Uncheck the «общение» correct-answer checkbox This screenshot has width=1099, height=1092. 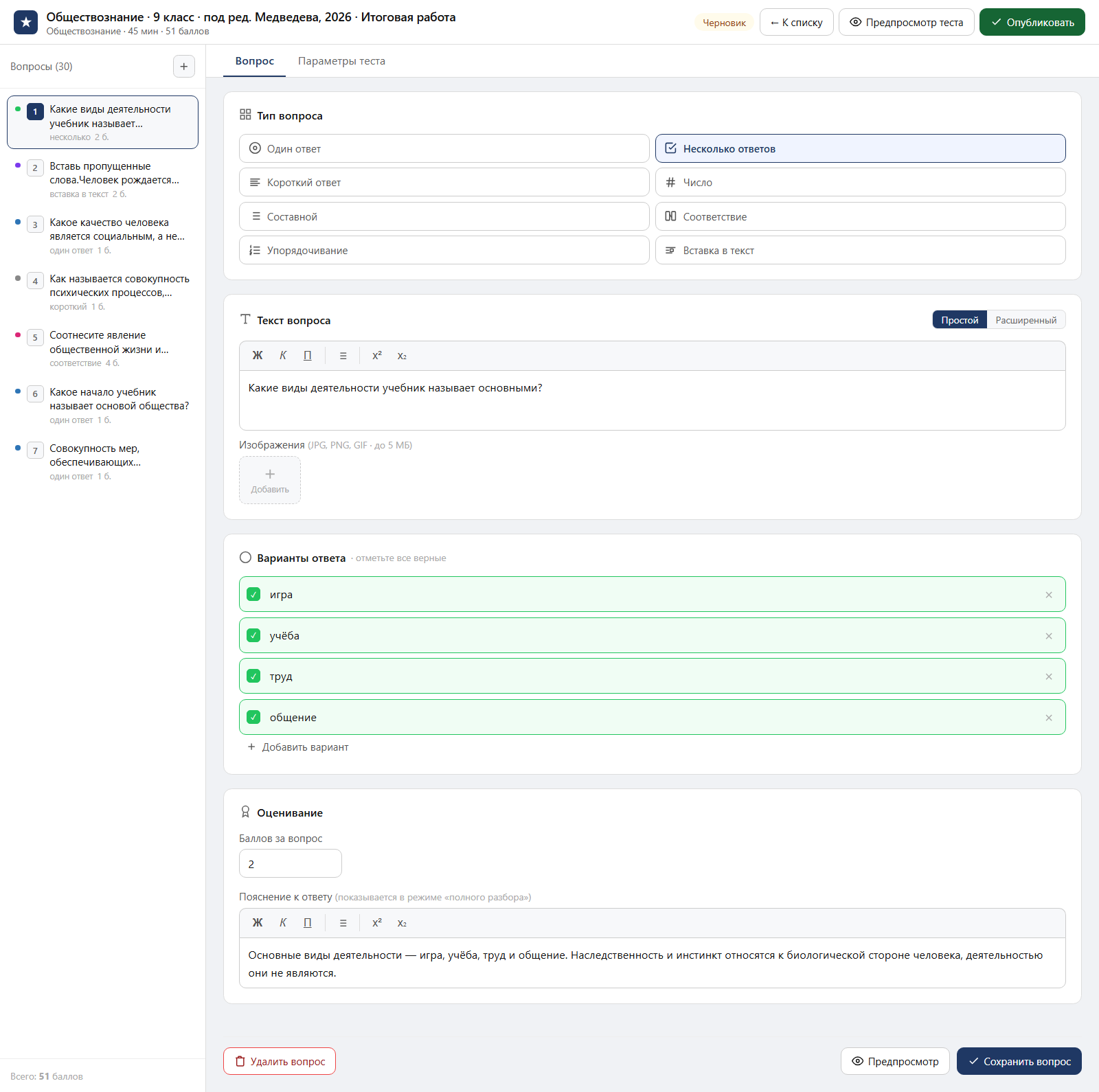(x=253, y=717)
